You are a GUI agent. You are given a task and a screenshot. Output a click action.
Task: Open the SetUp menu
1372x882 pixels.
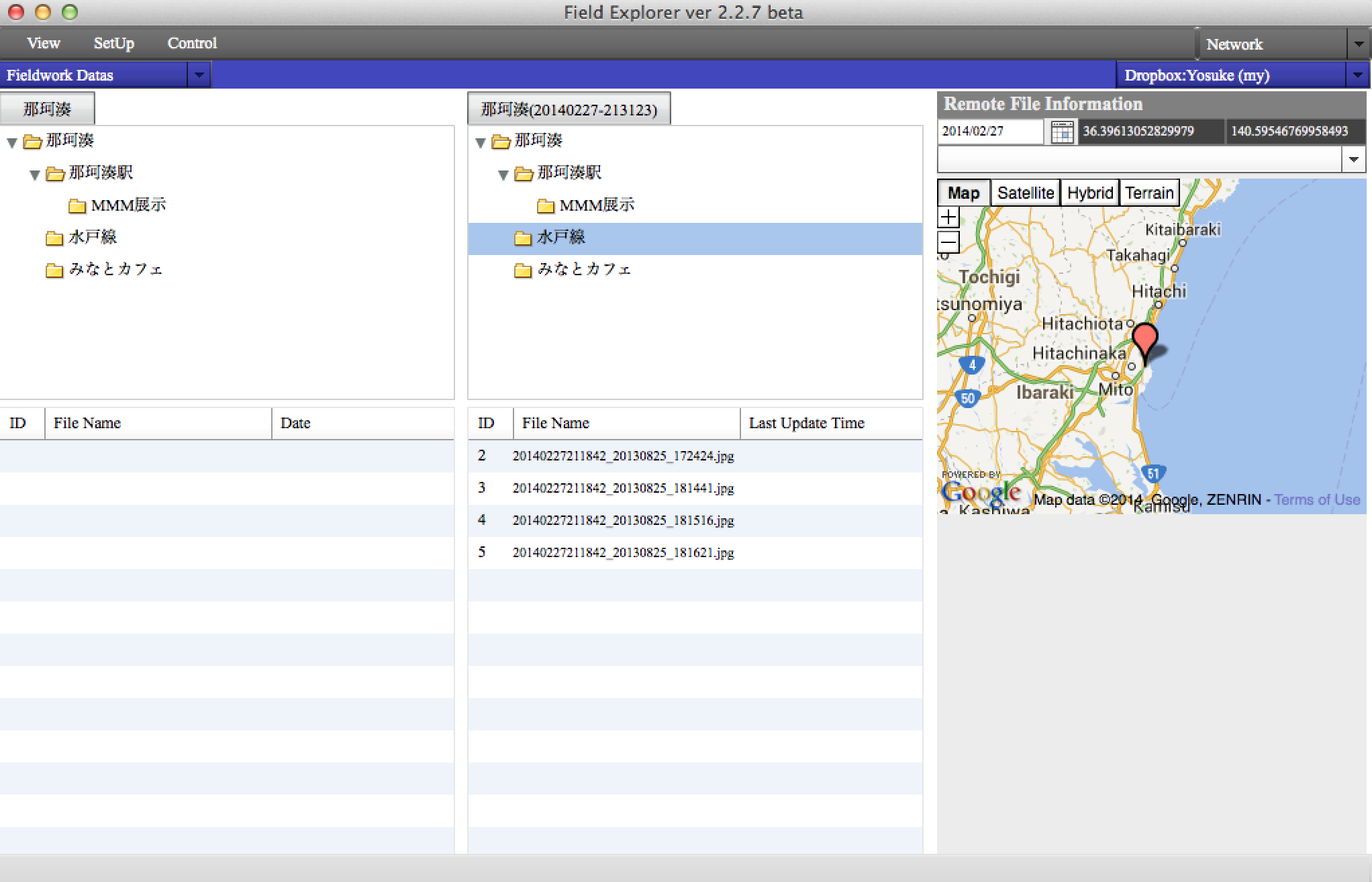pyautogui.click(x=113, y=44)
